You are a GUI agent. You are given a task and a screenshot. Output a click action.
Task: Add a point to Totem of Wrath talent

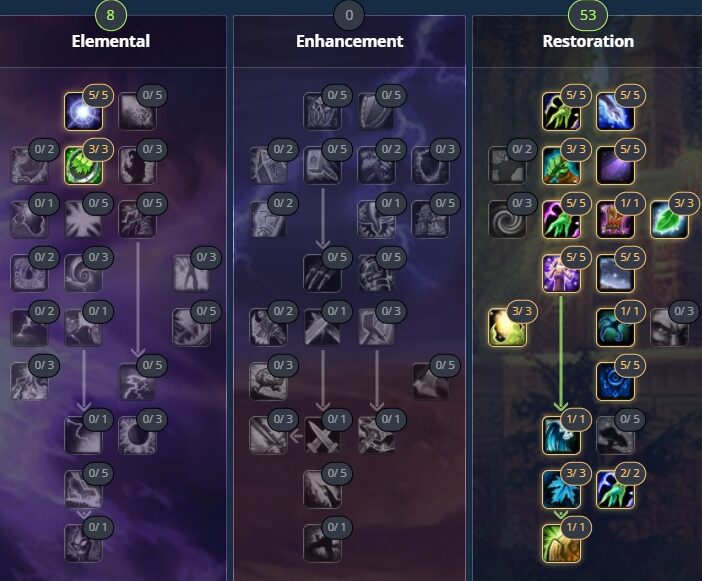83,543
